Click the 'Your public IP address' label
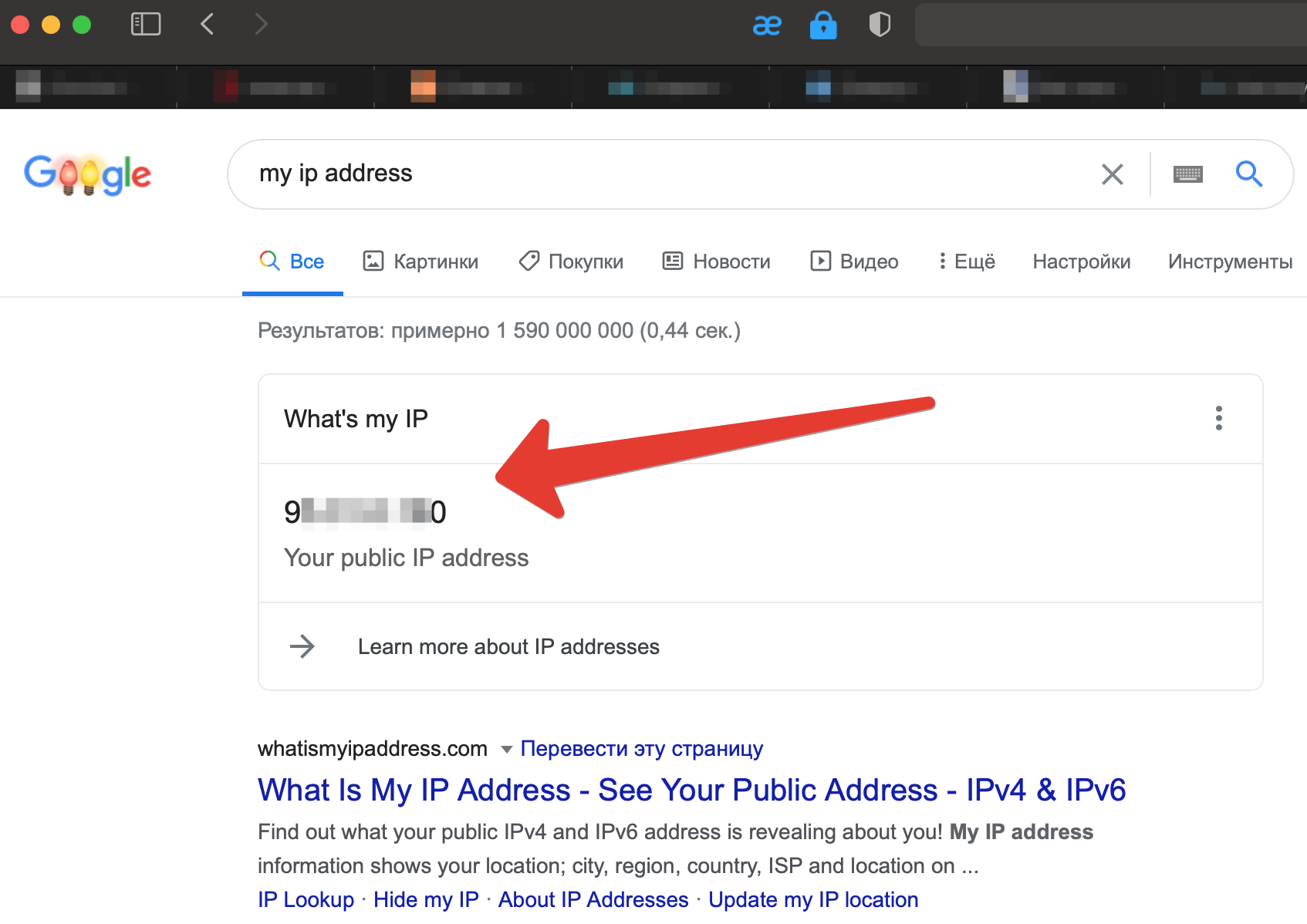 coord(407,558)
